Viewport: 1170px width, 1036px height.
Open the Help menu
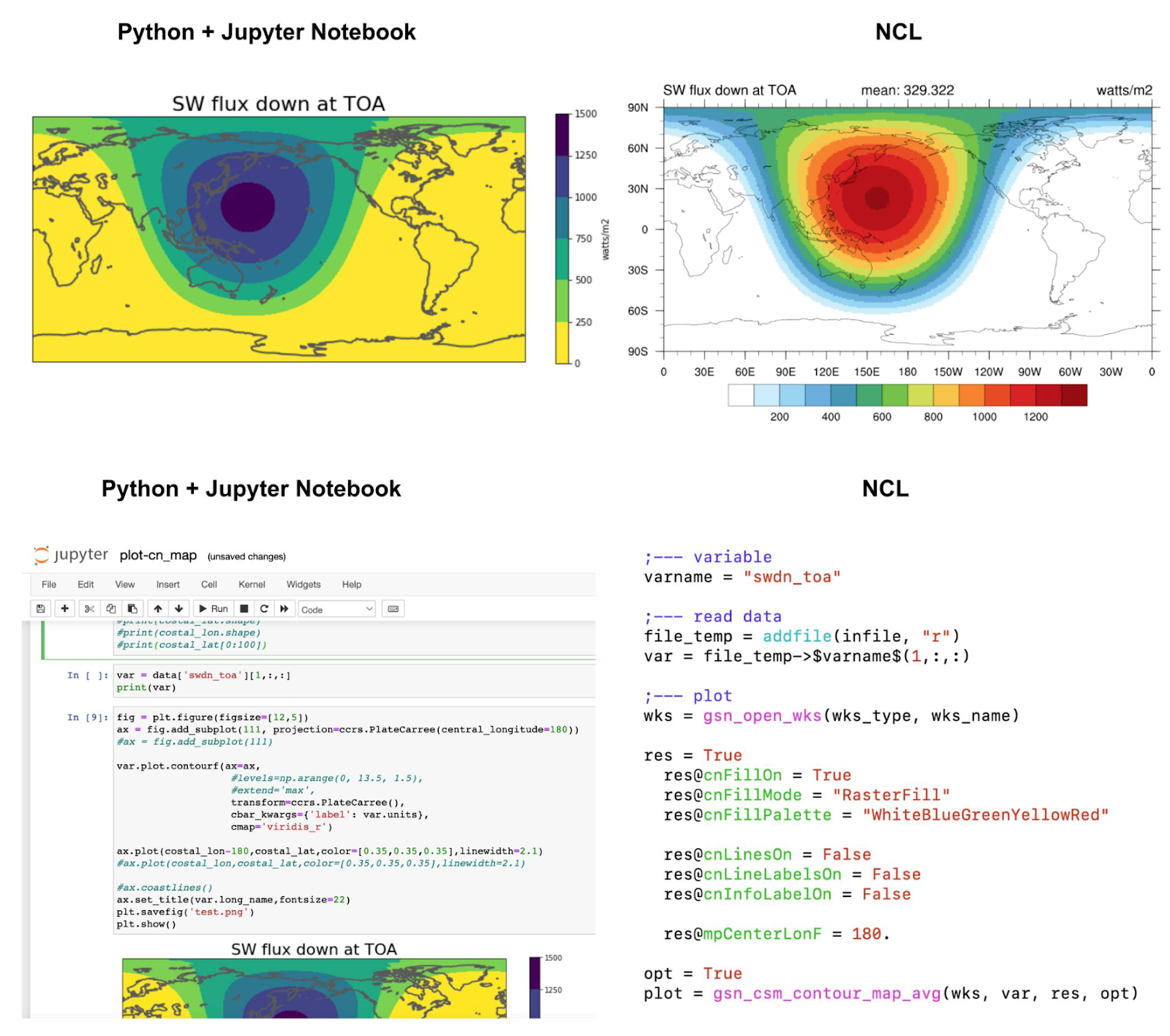click(x=352, y=584)
